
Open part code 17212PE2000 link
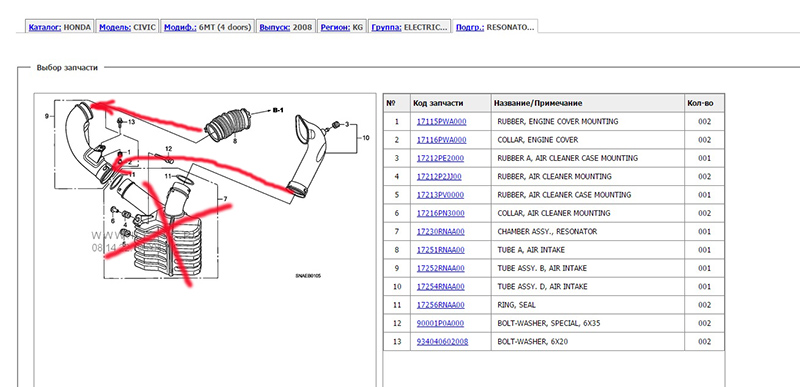point(440,158)
